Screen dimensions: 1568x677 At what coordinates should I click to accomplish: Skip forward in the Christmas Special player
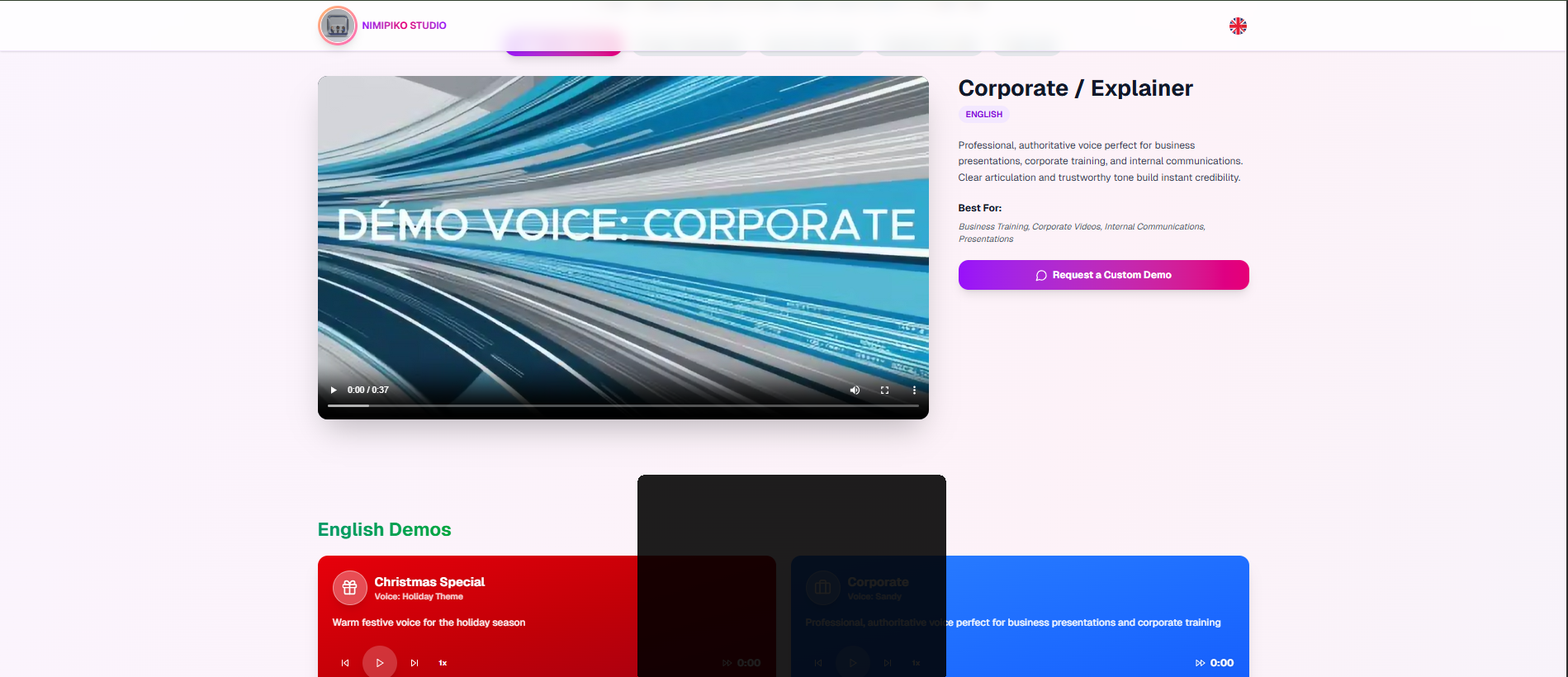[x=415, y=663]
